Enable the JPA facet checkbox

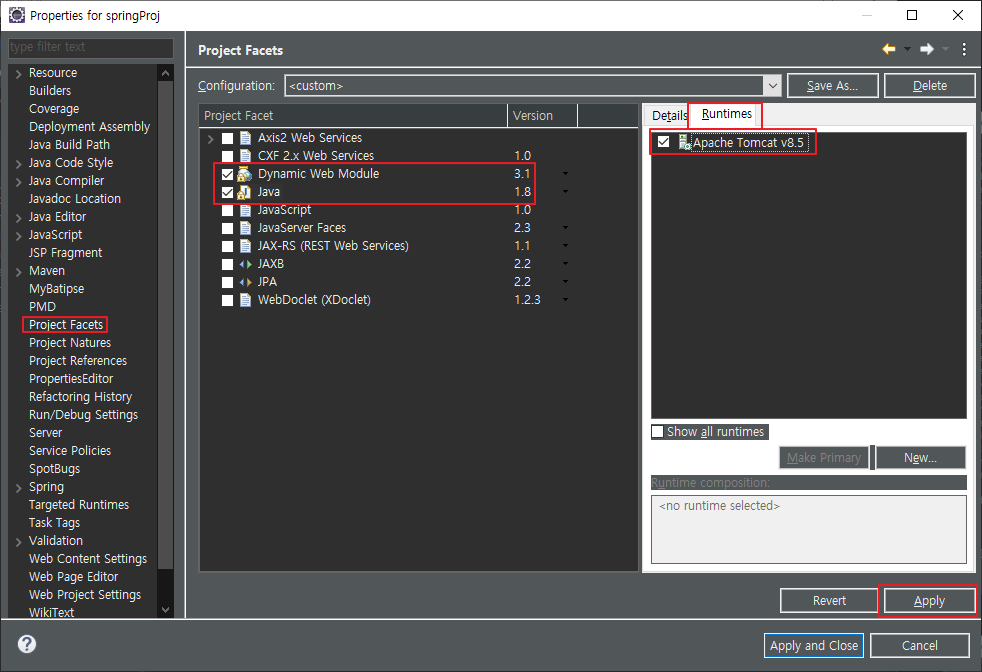pos(227,283)
